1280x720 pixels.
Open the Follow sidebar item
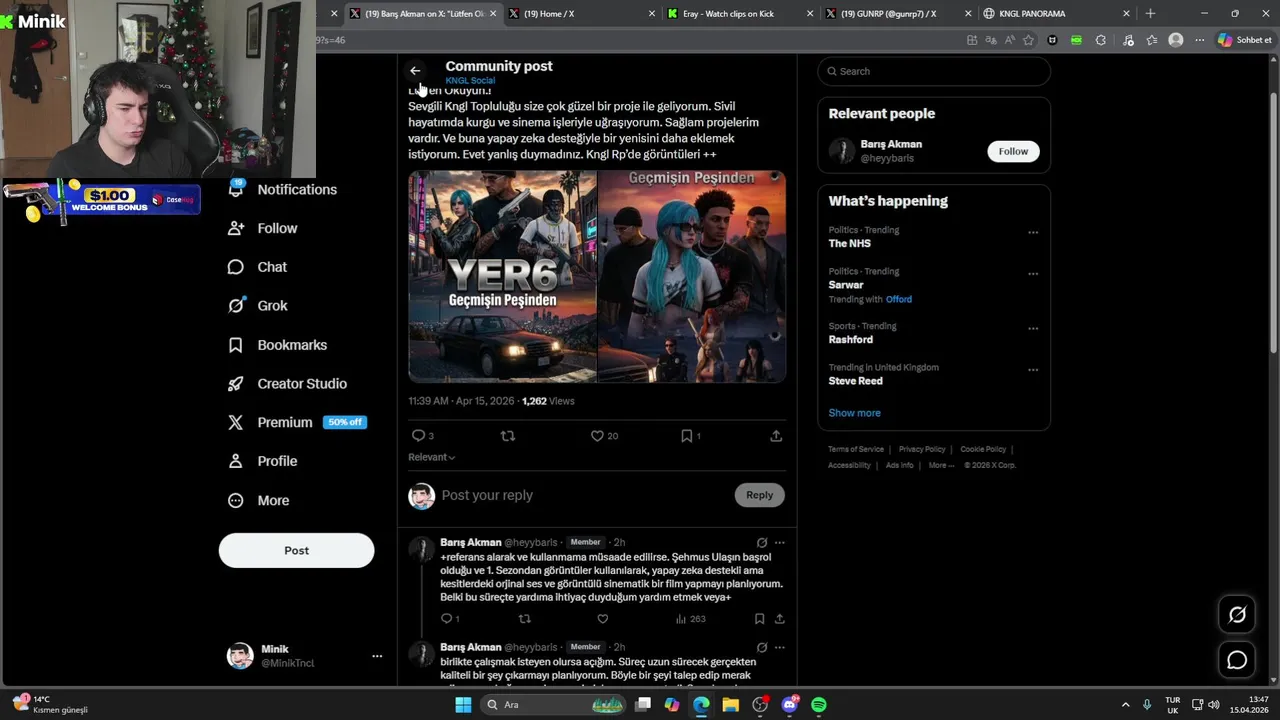262,228
